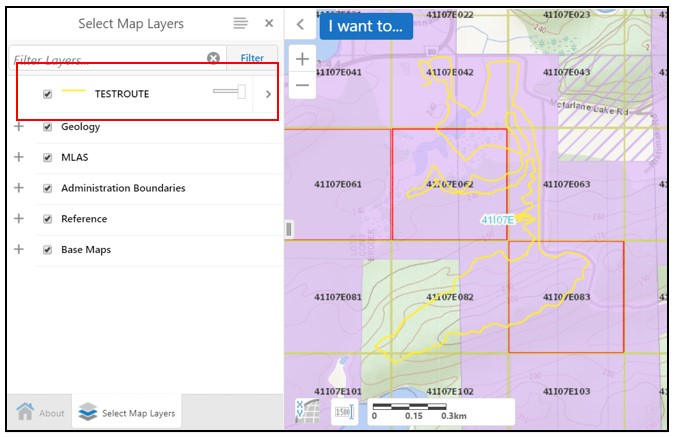
Task: Select the Select Map Layers tab
Action: 127,412
